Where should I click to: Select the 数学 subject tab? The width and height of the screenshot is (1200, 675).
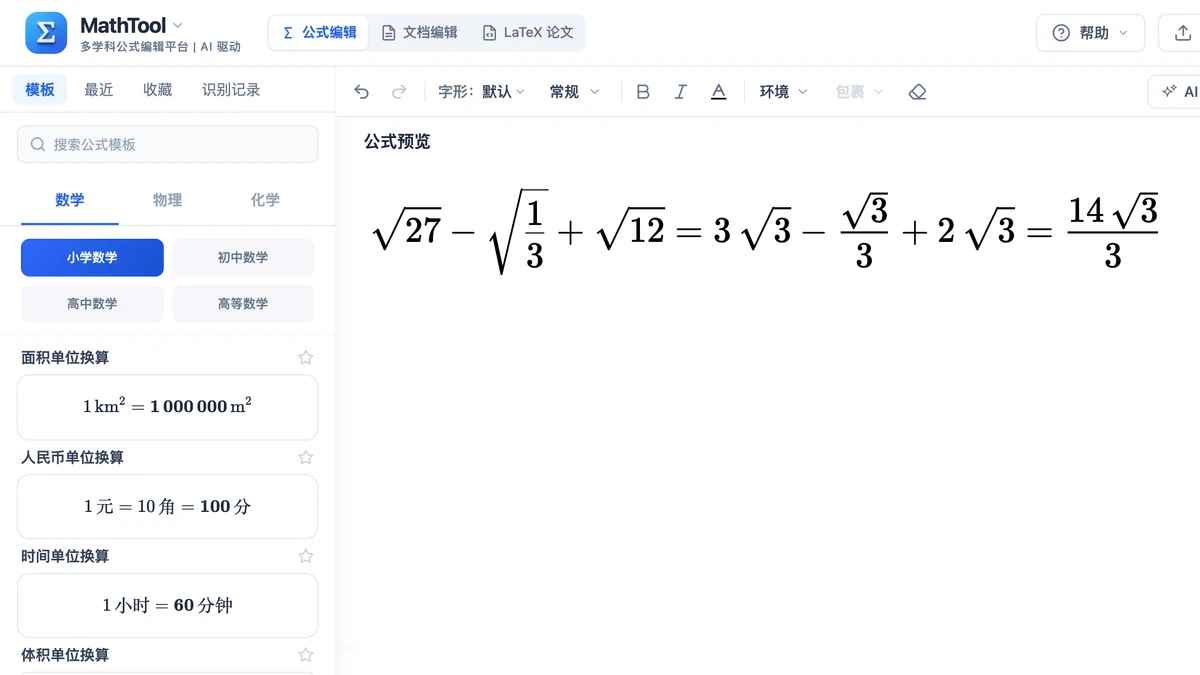70,200
